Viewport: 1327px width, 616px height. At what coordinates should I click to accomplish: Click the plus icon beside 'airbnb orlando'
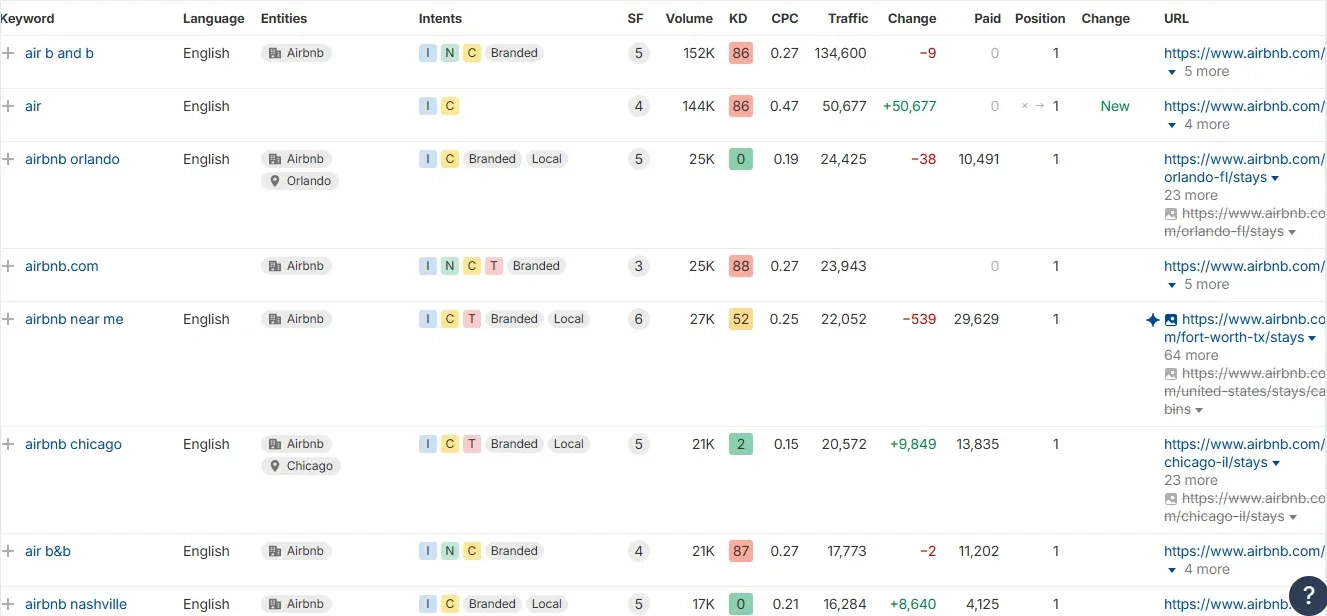point(8,159)
